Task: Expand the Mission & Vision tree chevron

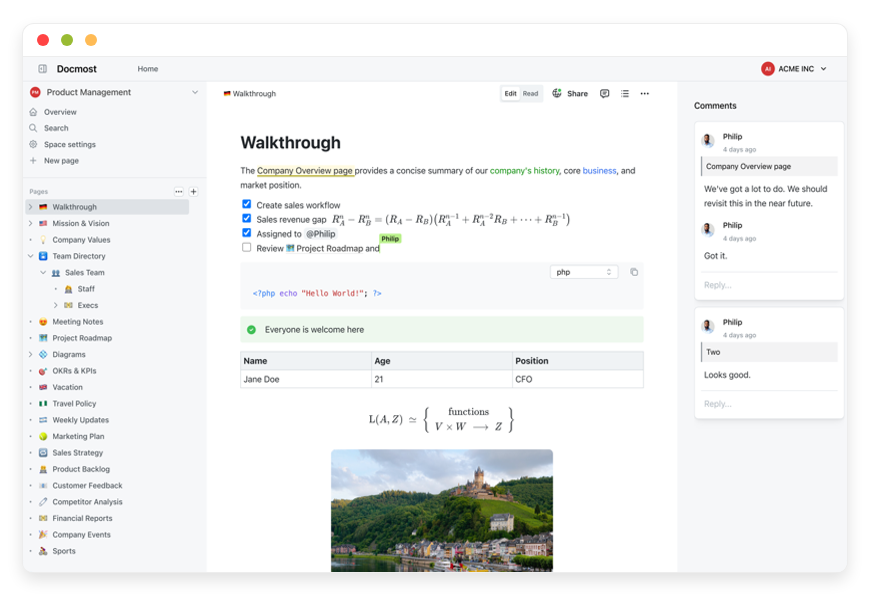Action: (x=31, y=223)
